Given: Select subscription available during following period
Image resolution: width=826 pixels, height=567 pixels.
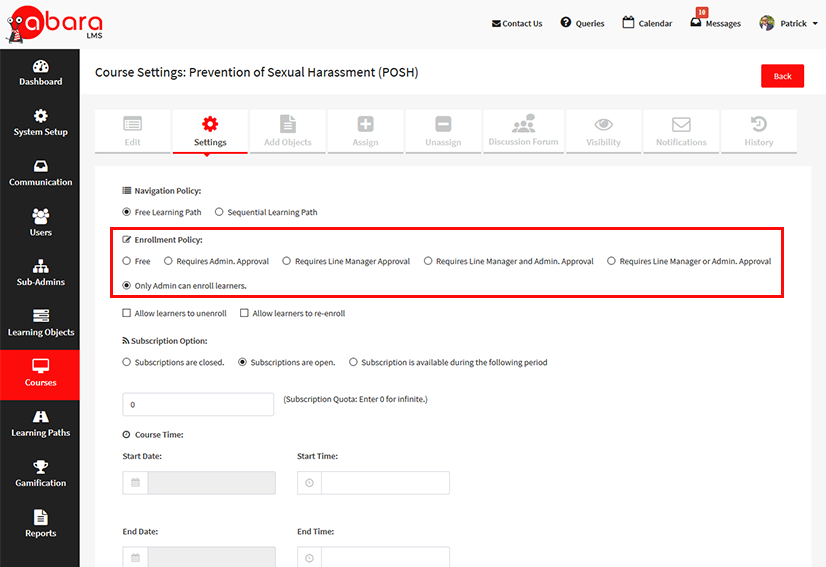Looking at the screenshot, I should click(353, 362).
